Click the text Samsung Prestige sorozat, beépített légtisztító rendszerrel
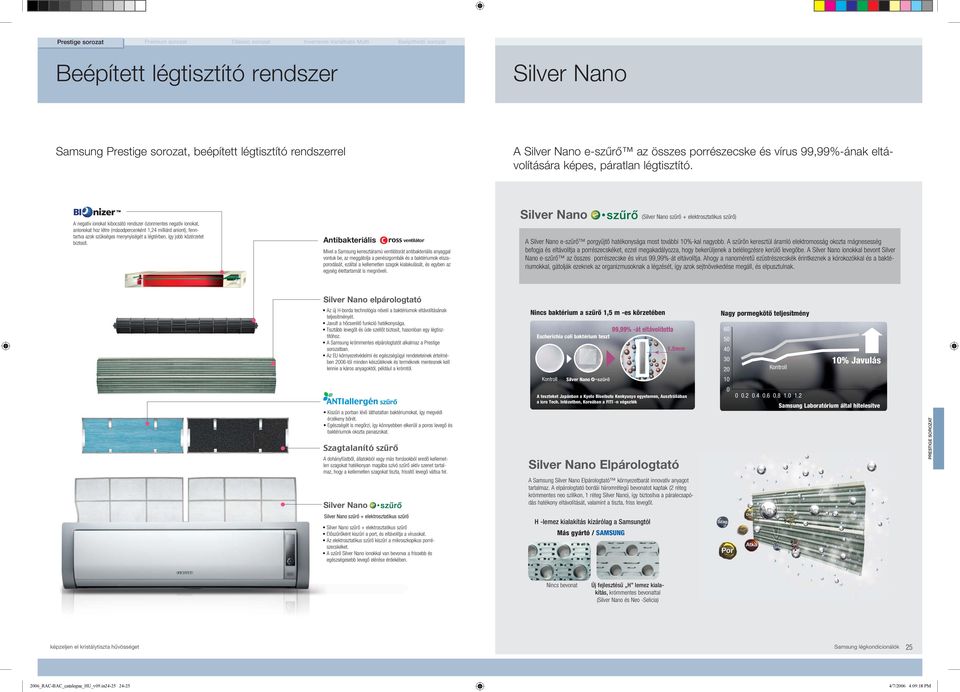Image resolution: width=960 pixels, height=692 pixels. pos(200,152)
